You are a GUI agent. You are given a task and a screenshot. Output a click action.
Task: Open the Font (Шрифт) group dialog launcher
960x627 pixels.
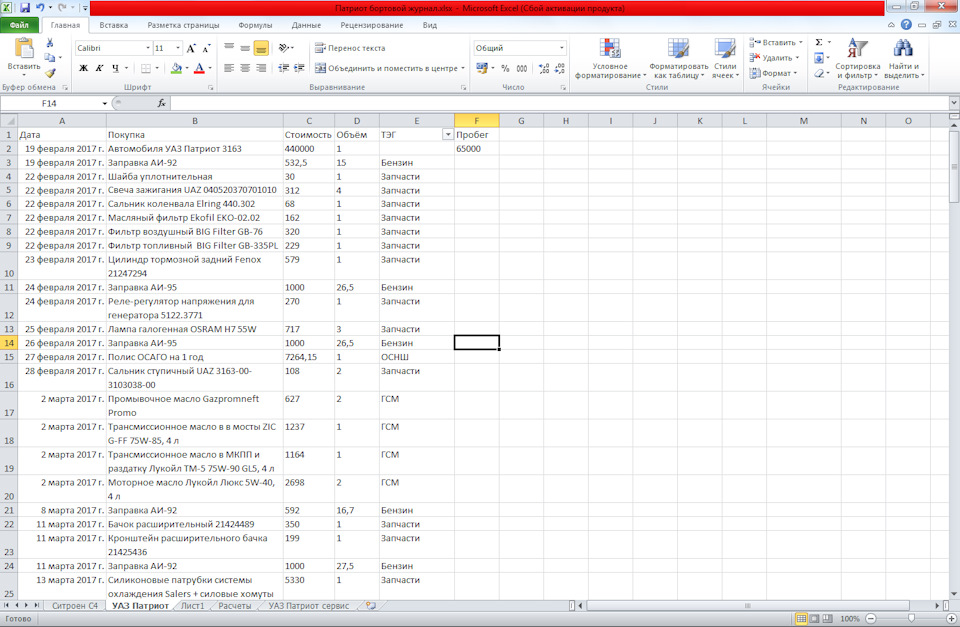tap(211, 88)
